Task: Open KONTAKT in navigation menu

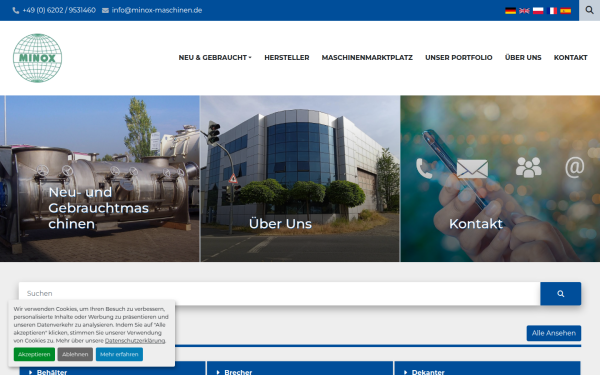Action: pyautogui.click(x=570, y=58)
